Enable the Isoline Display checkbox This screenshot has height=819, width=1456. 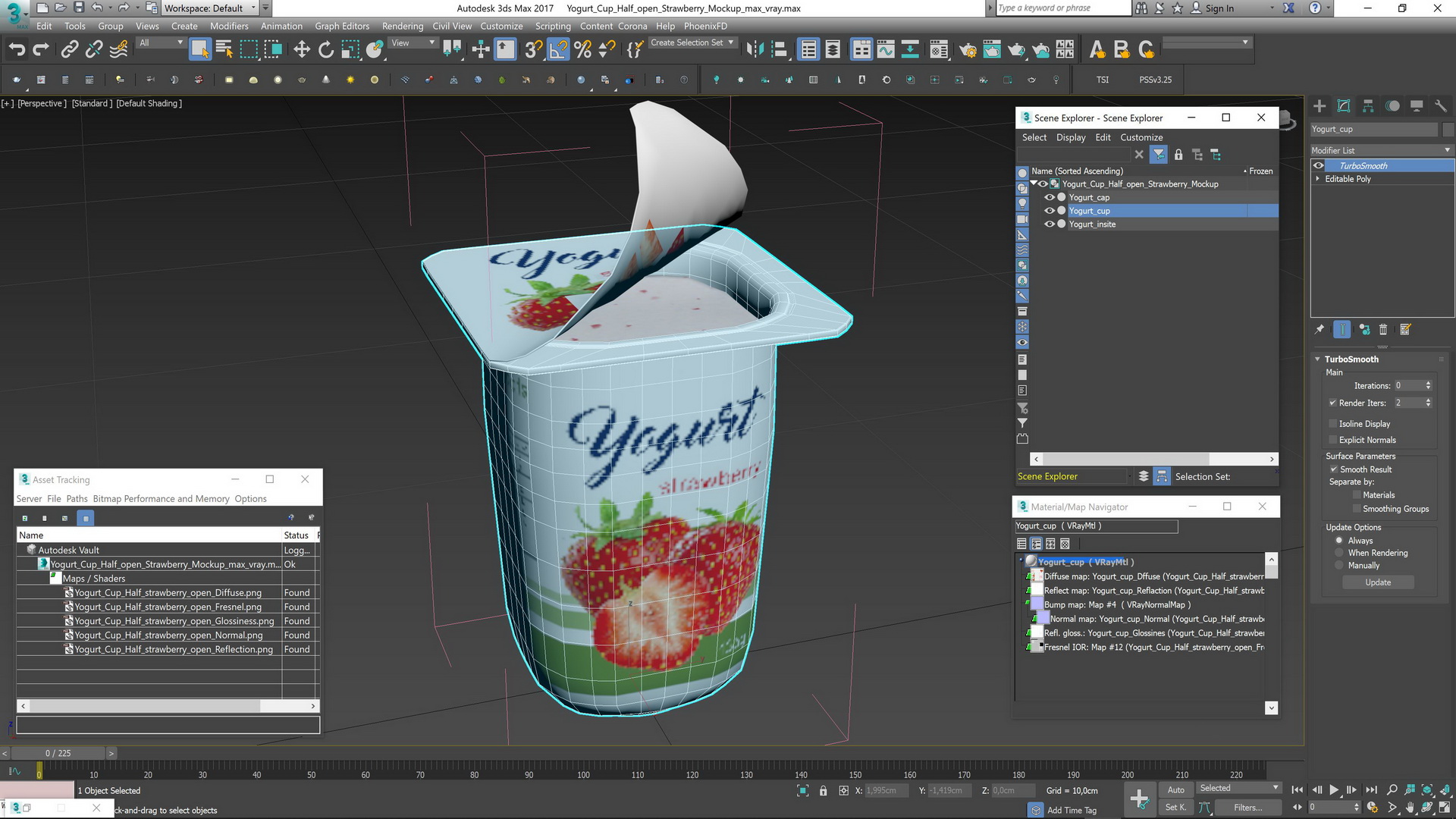pos(1333,424)
